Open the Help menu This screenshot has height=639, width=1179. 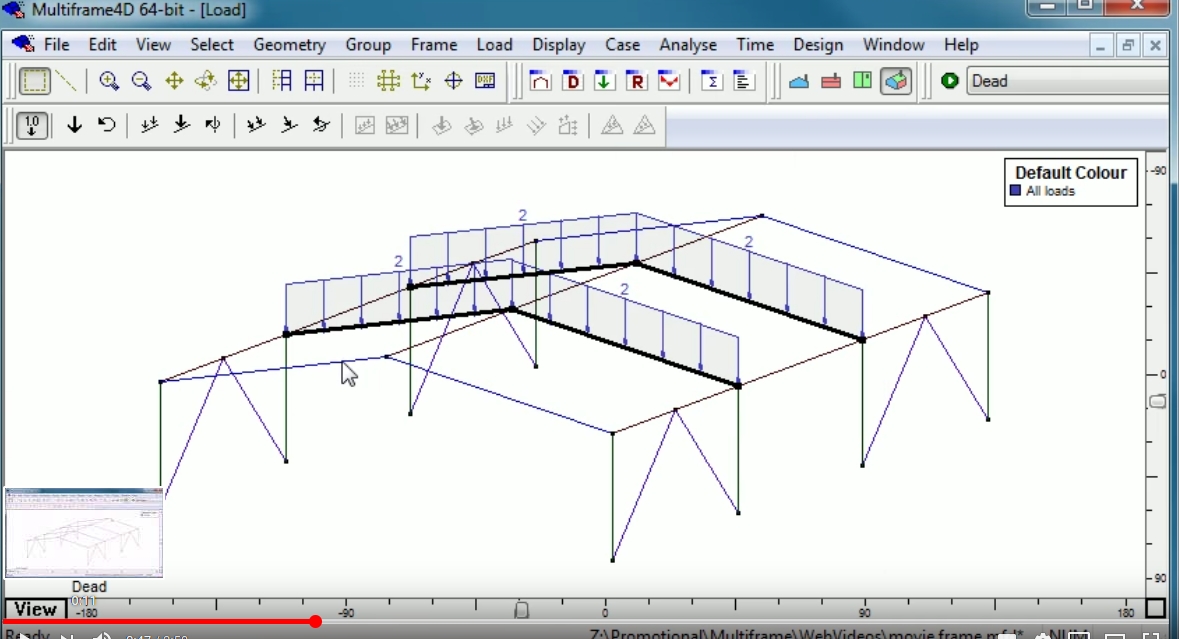click(961, 45)
